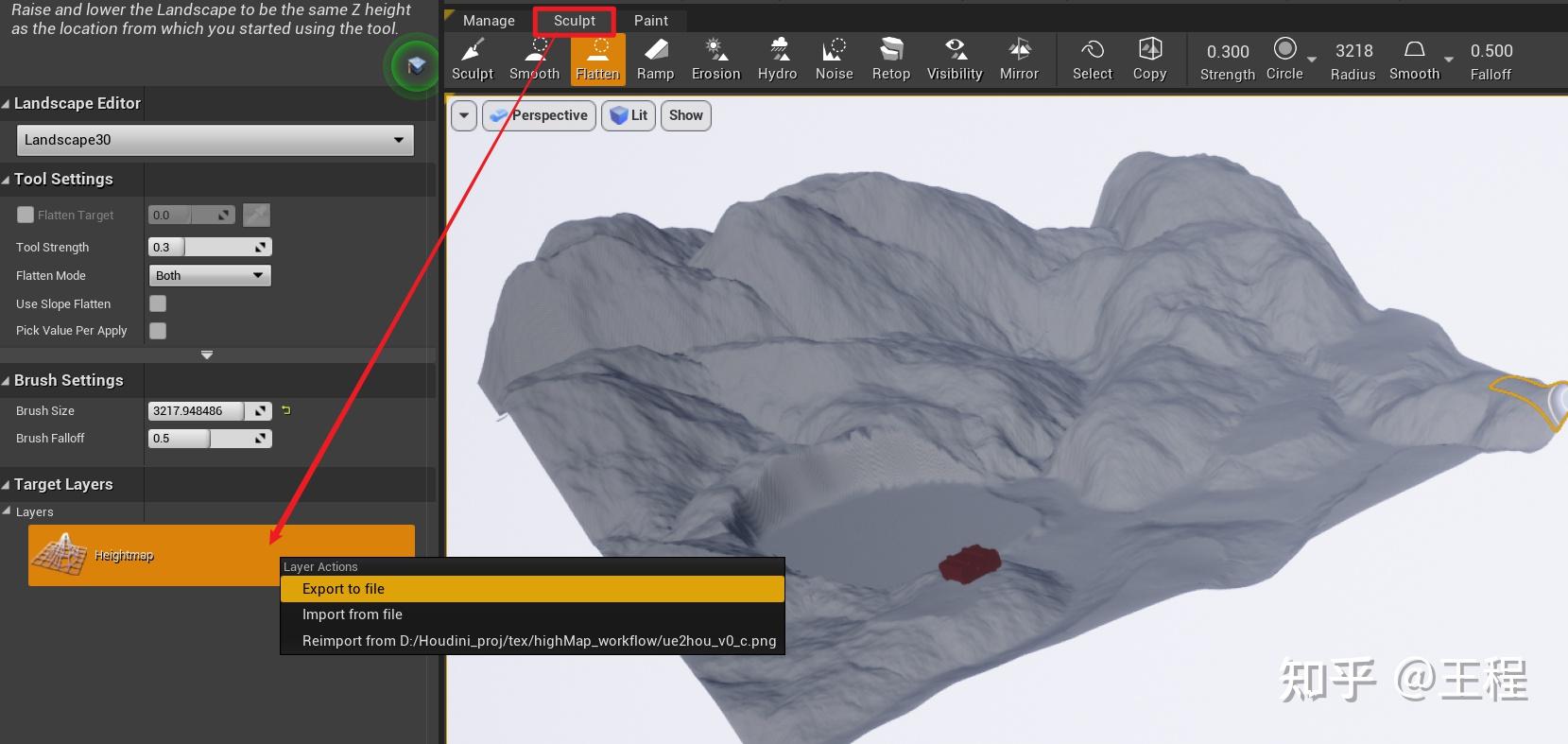Viewport: 1568px width, 744px height.
Task: Adjust the Tool Strength slider
Action: point(210,247)
